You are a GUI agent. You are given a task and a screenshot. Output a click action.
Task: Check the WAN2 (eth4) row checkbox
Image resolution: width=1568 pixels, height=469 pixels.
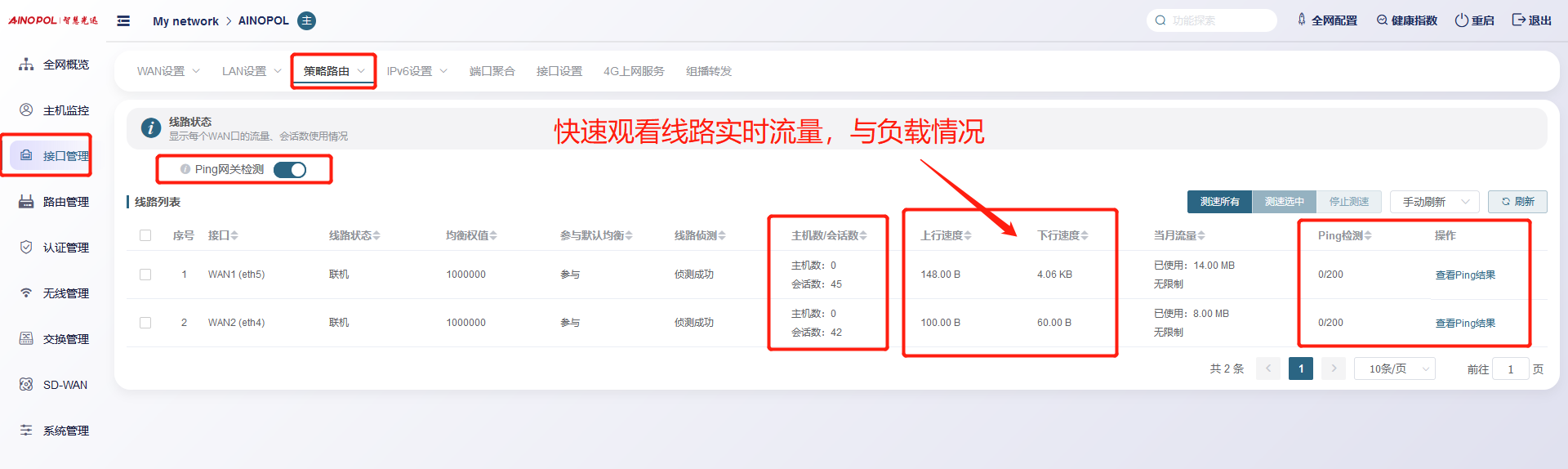145,323
